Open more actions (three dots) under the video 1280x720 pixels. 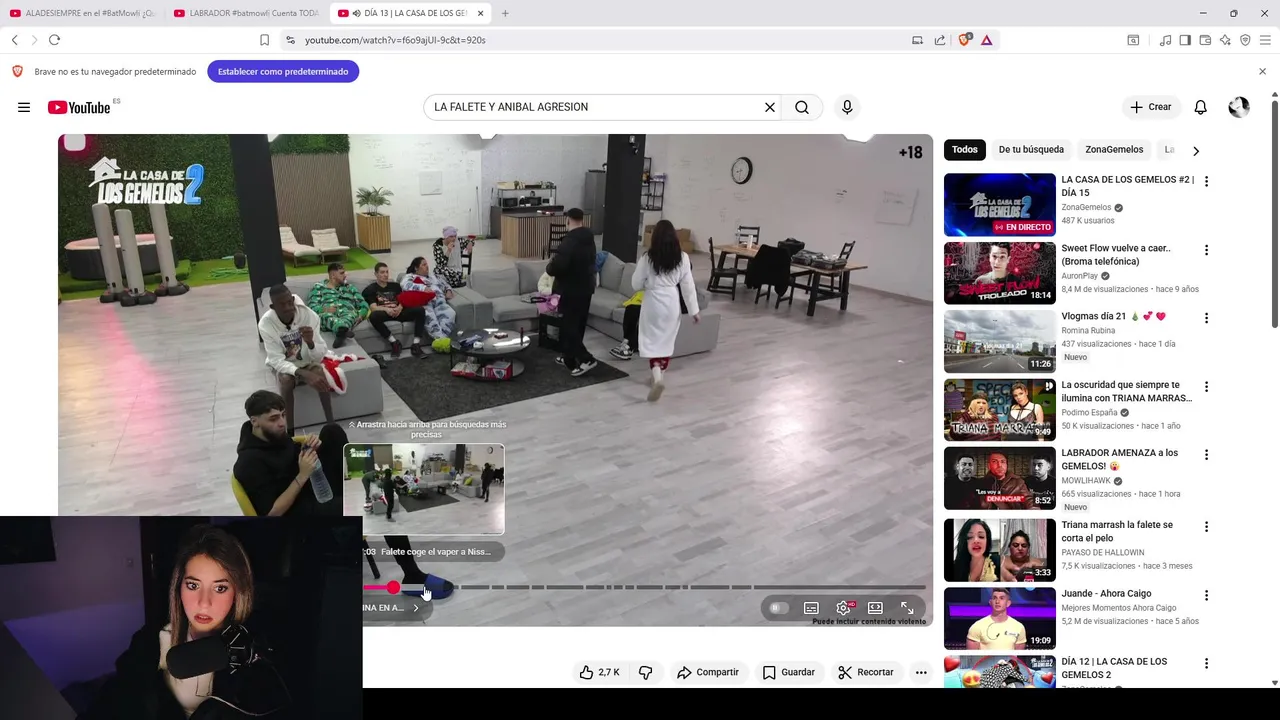(x=921, y=672)
